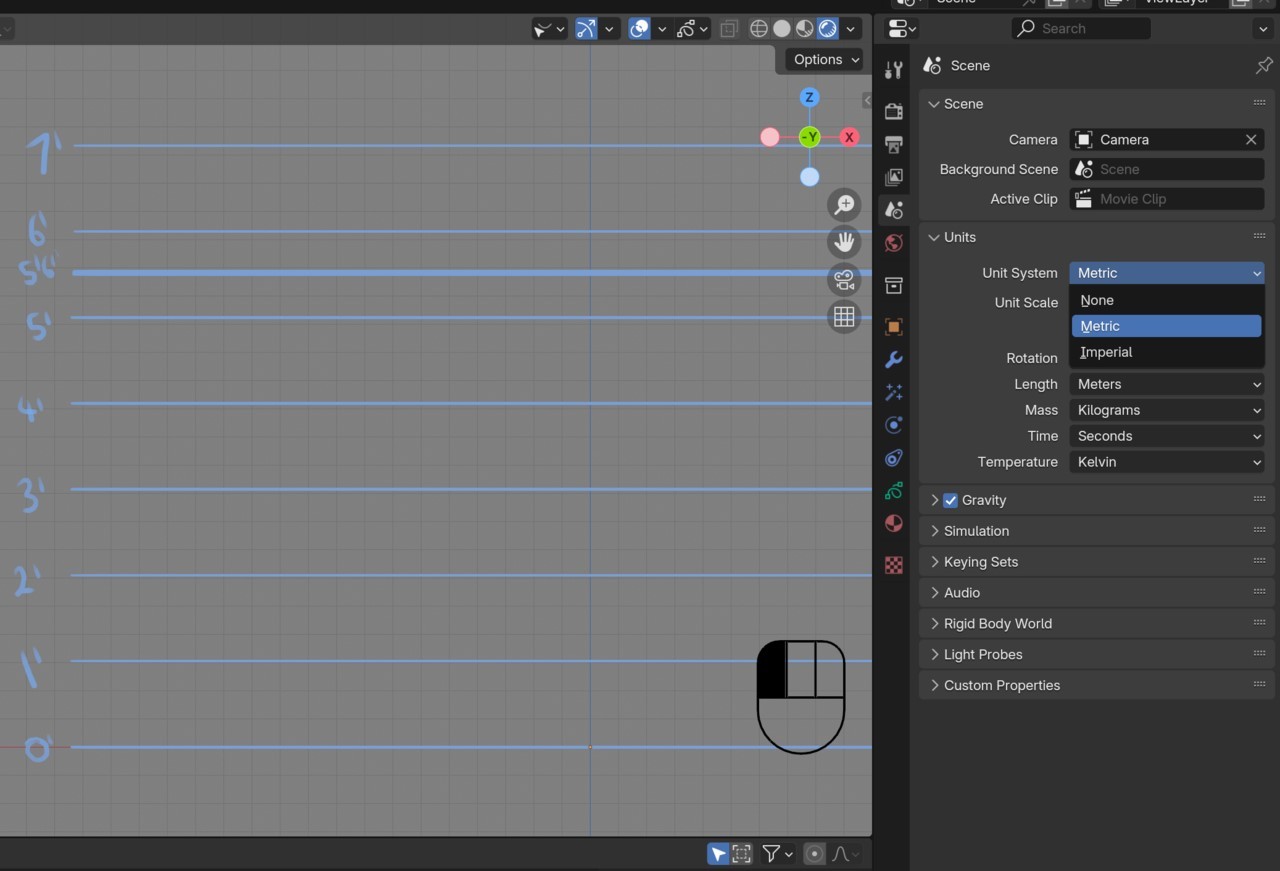Switch to Rendered shading
The width and height of the screenshot is (1280, 871).
coord(828,29)
